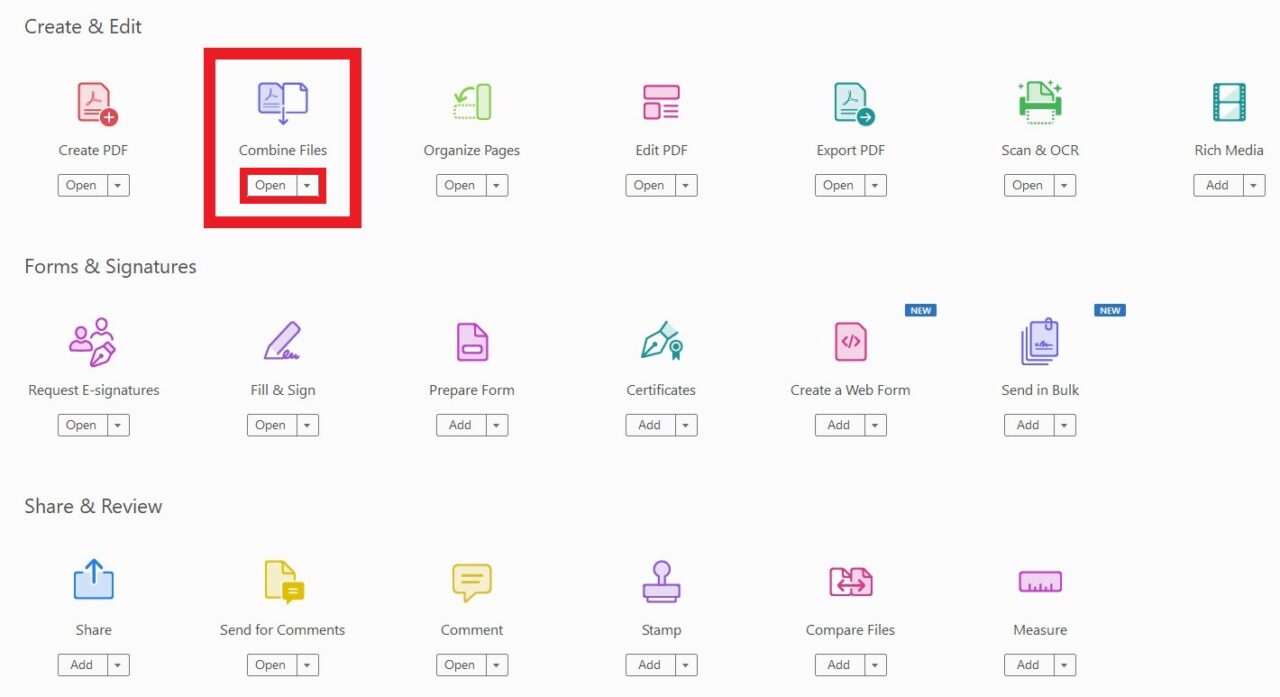Click the Compare Files label
This screenshot has height=697, width=1280.
click(851, 630)
